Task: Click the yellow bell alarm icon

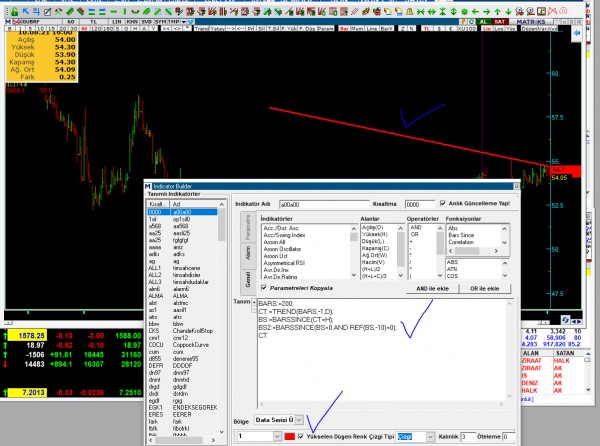Action: pos(409,11)
